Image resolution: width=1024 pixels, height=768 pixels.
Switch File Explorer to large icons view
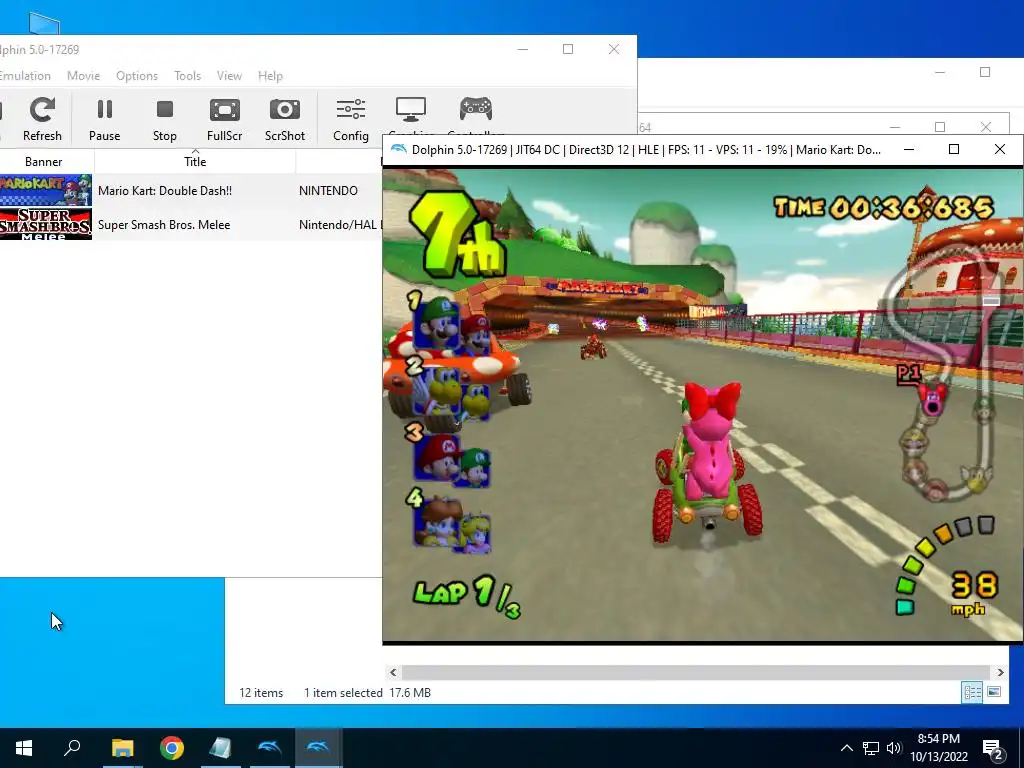coord(994,692)
